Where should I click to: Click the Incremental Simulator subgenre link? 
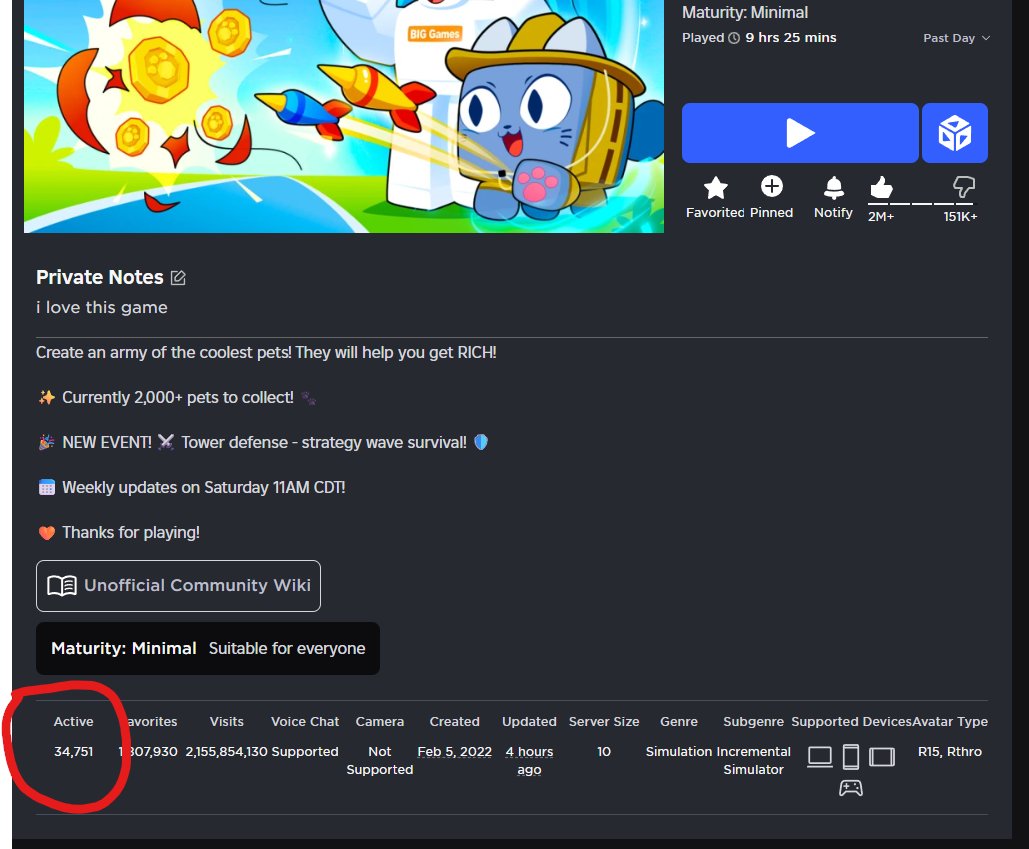tap(754, 760)
